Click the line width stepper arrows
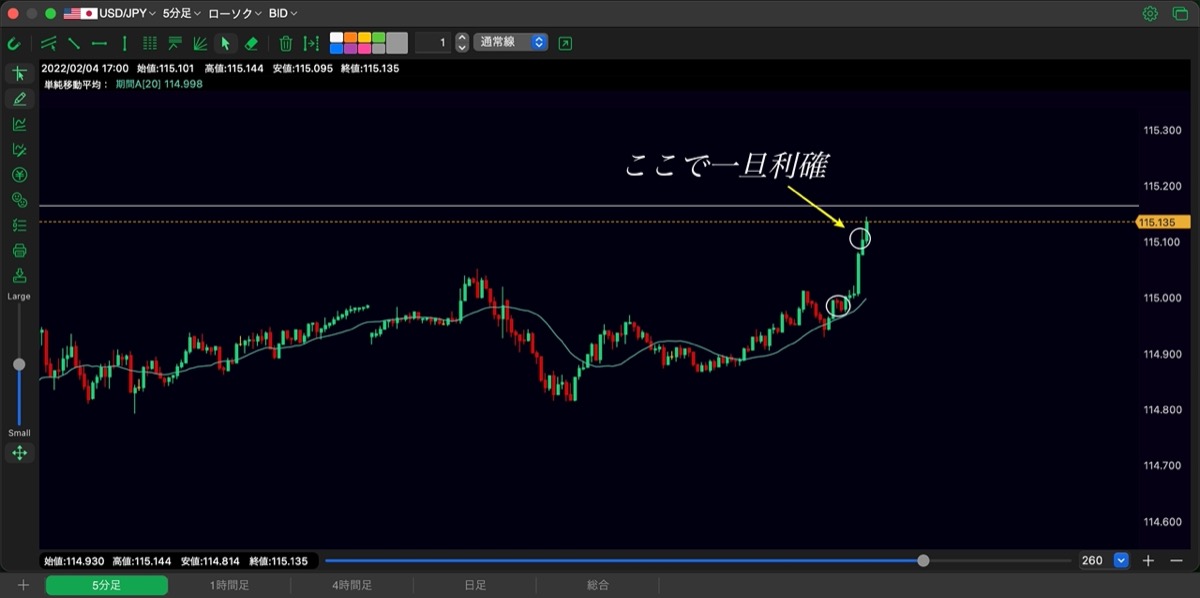Image resolution: width=1200 pixels, height=598 pixels. [462, 43]
